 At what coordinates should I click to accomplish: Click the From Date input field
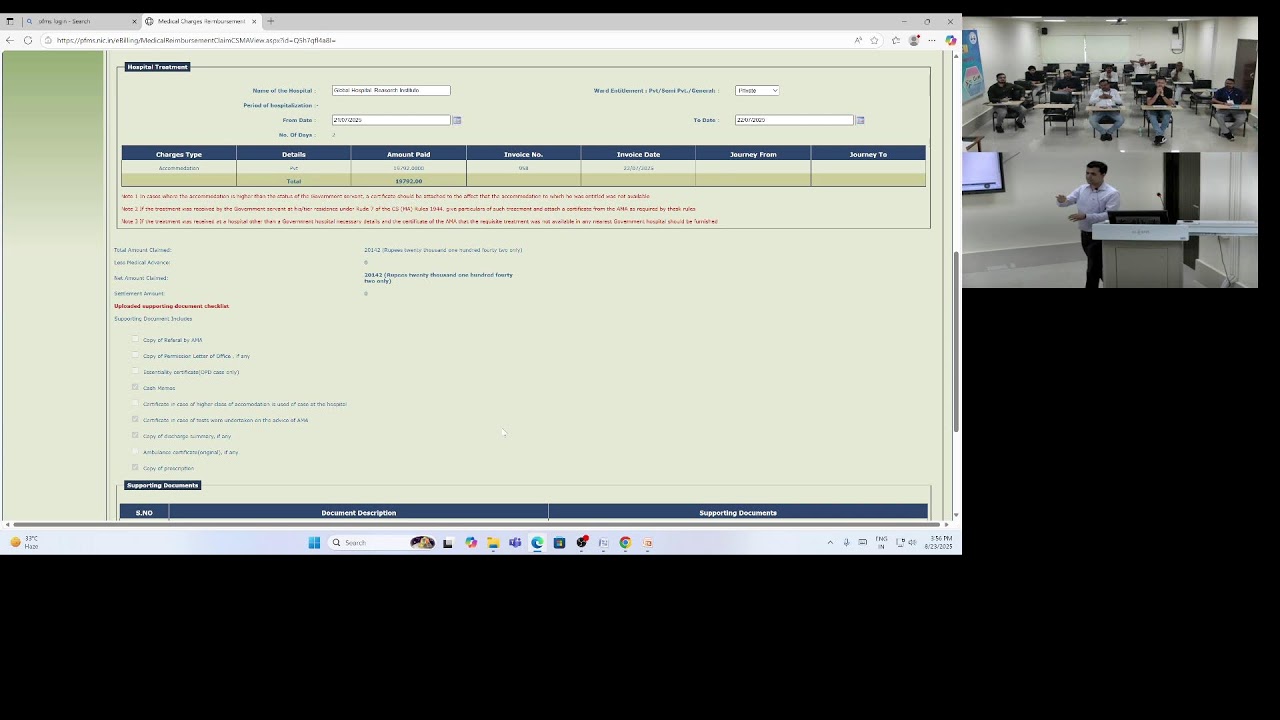(391, 120)
